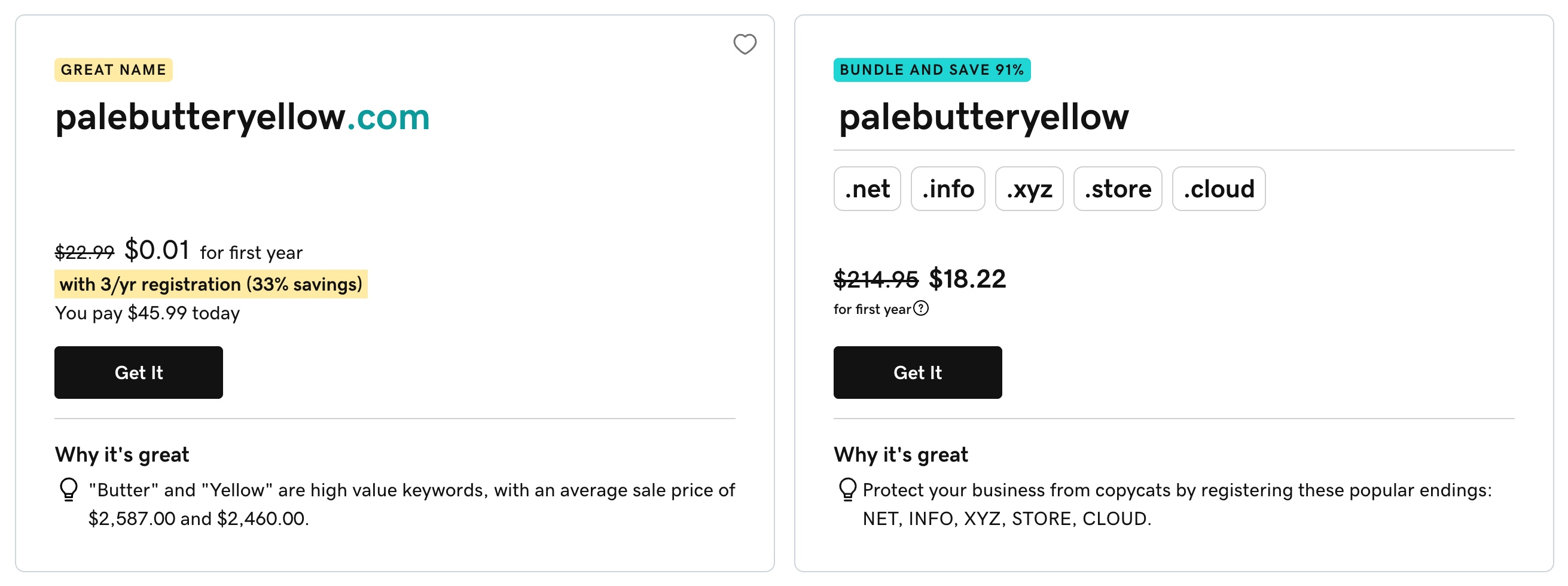
Task: Click the BUNDLE AND SAVE 91% badge
Action: 931,70
